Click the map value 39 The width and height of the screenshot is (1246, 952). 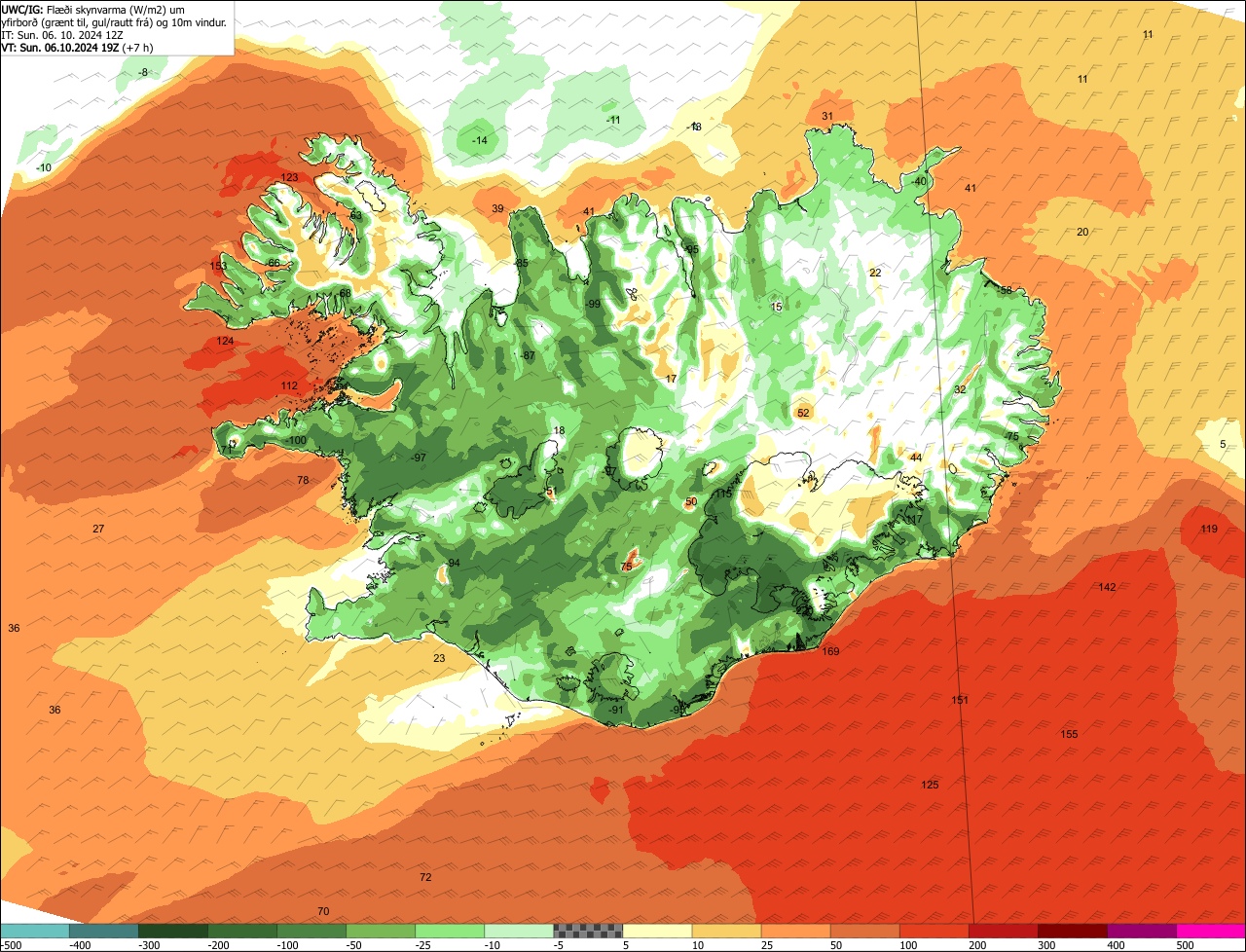(x=497, y=209)
